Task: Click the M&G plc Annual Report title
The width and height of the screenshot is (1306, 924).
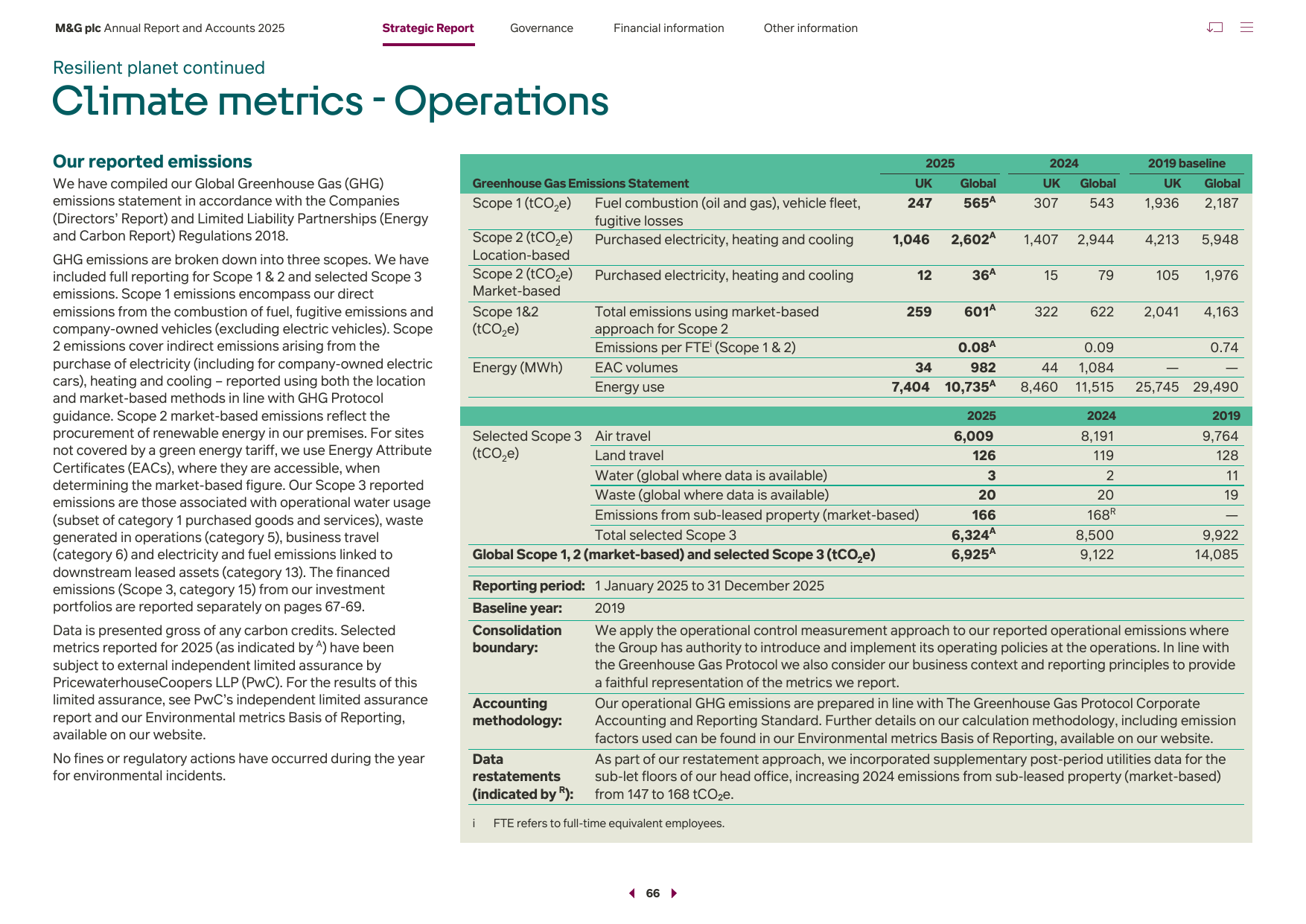Action: pos(170,28)
